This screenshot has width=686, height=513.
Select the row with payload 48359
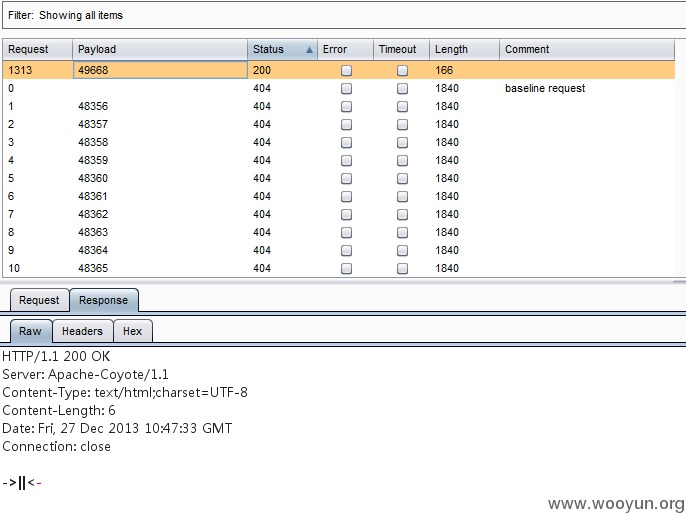coord(339,160)
